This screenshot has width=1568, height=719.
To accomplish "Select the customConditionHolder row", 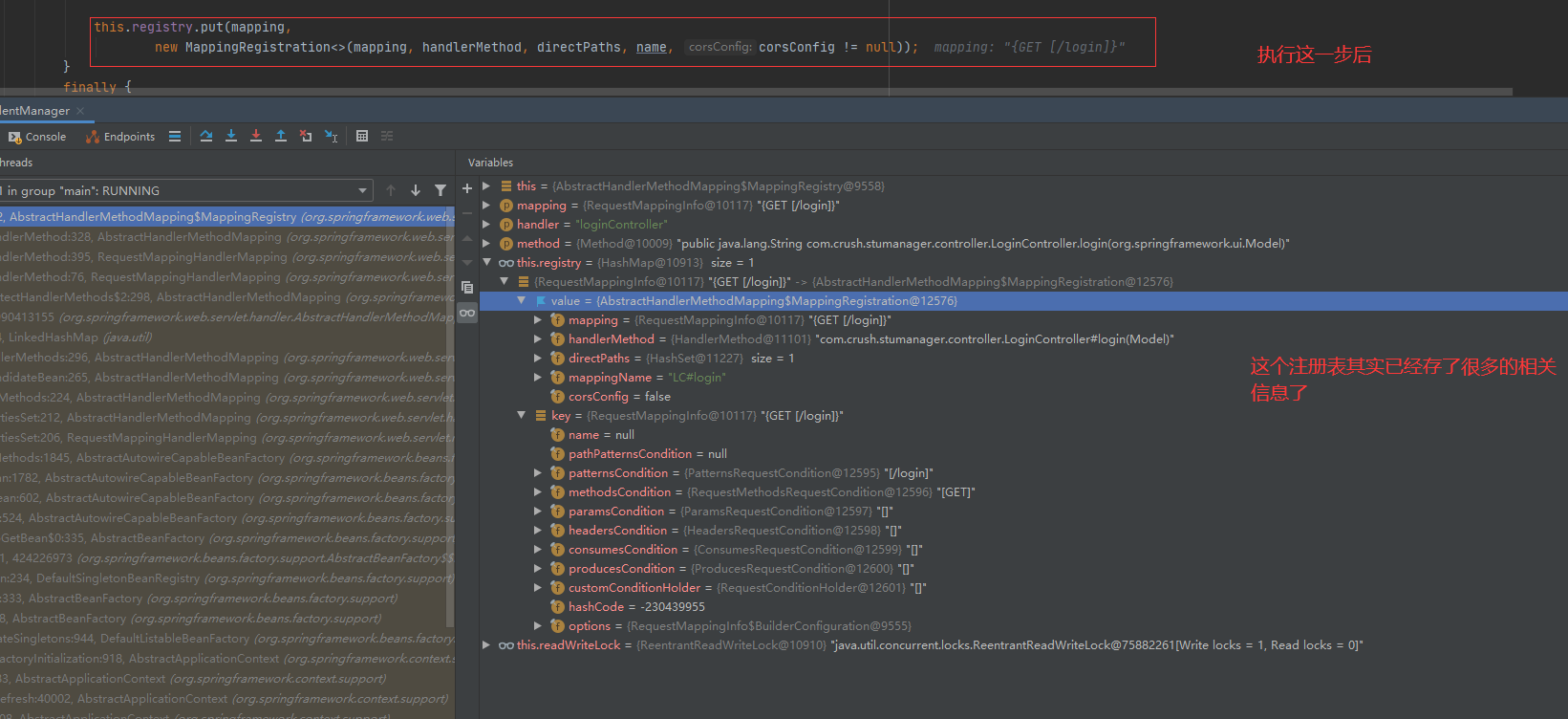I will pyautogui.click(x=1022, y=587).
